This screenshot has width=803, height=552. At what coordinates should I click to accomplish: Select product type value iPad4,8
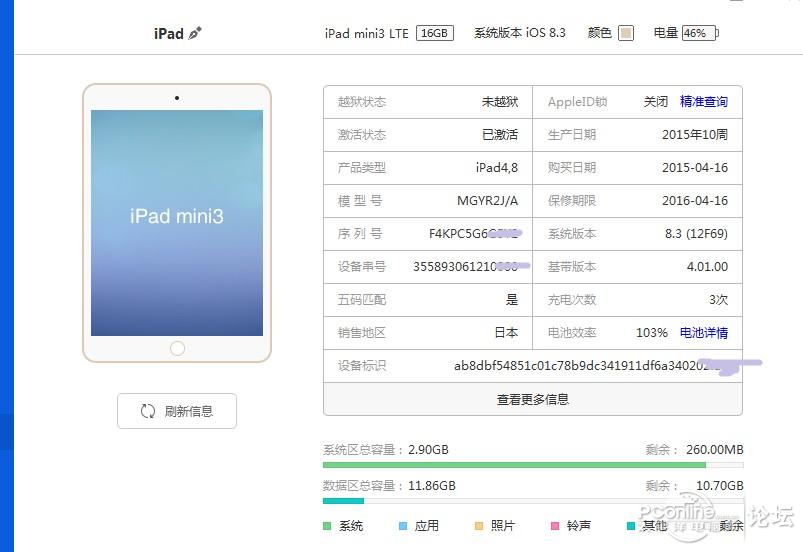(496, 167)
